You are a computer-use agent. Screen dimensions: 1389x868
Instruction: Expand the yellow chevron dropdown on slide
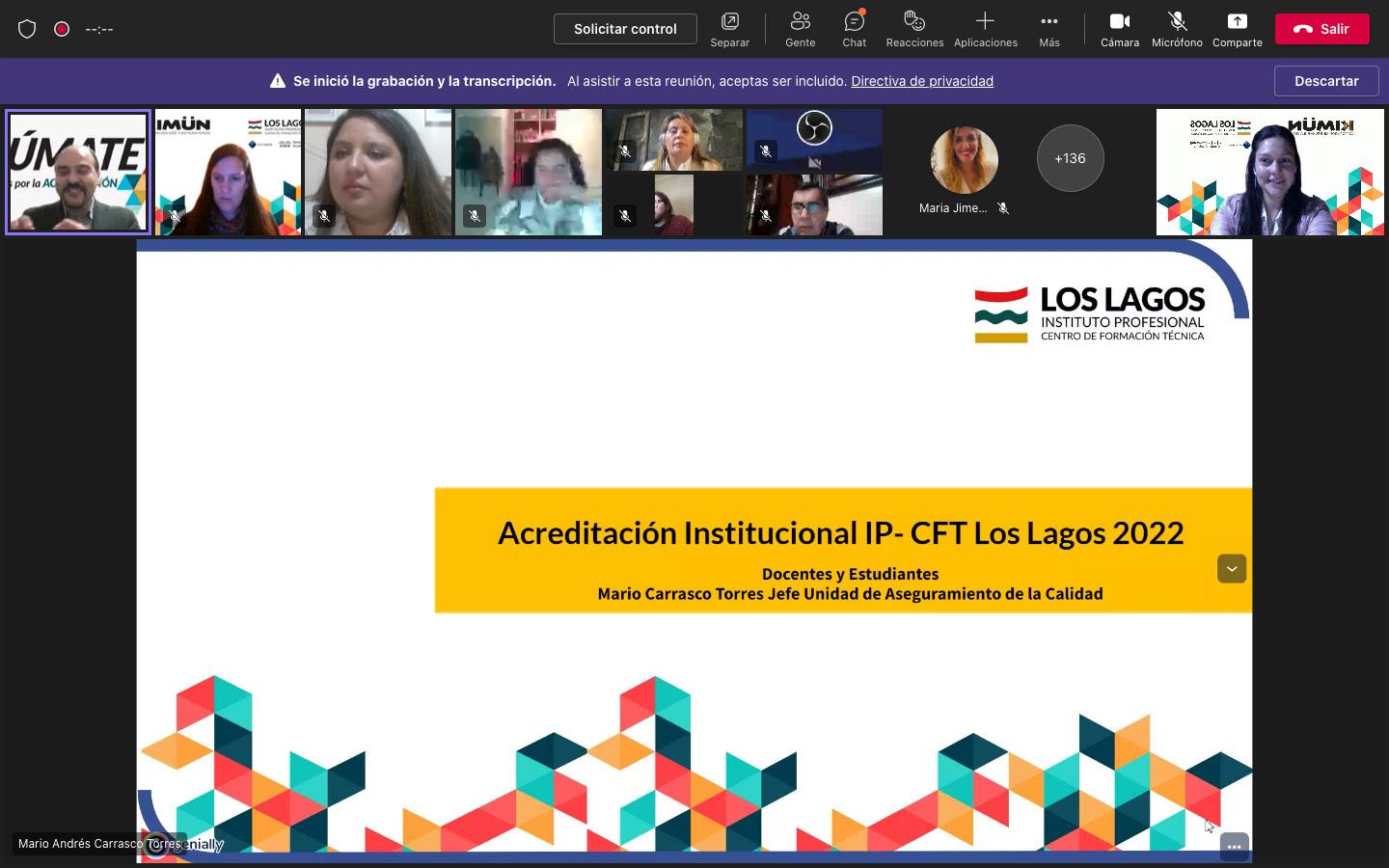pos(1232,569)
